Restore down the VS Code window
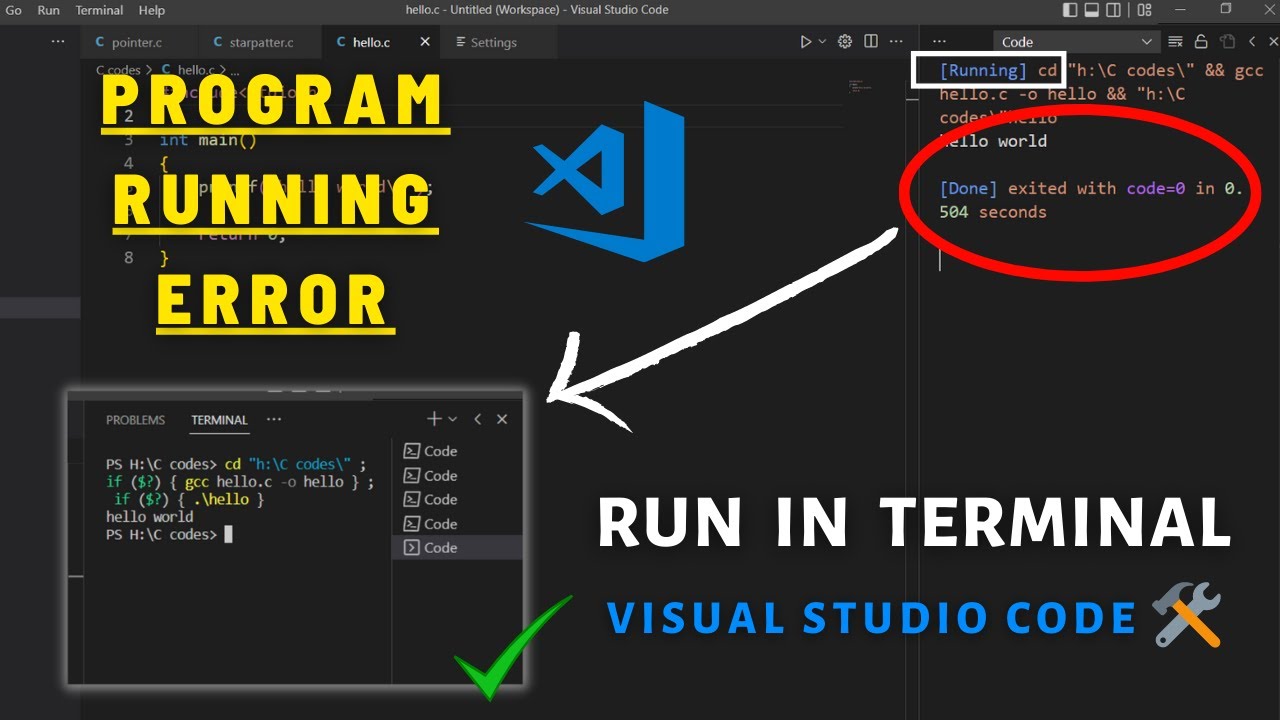This screenshot has height=720, width=1280. click(1226, 10)
